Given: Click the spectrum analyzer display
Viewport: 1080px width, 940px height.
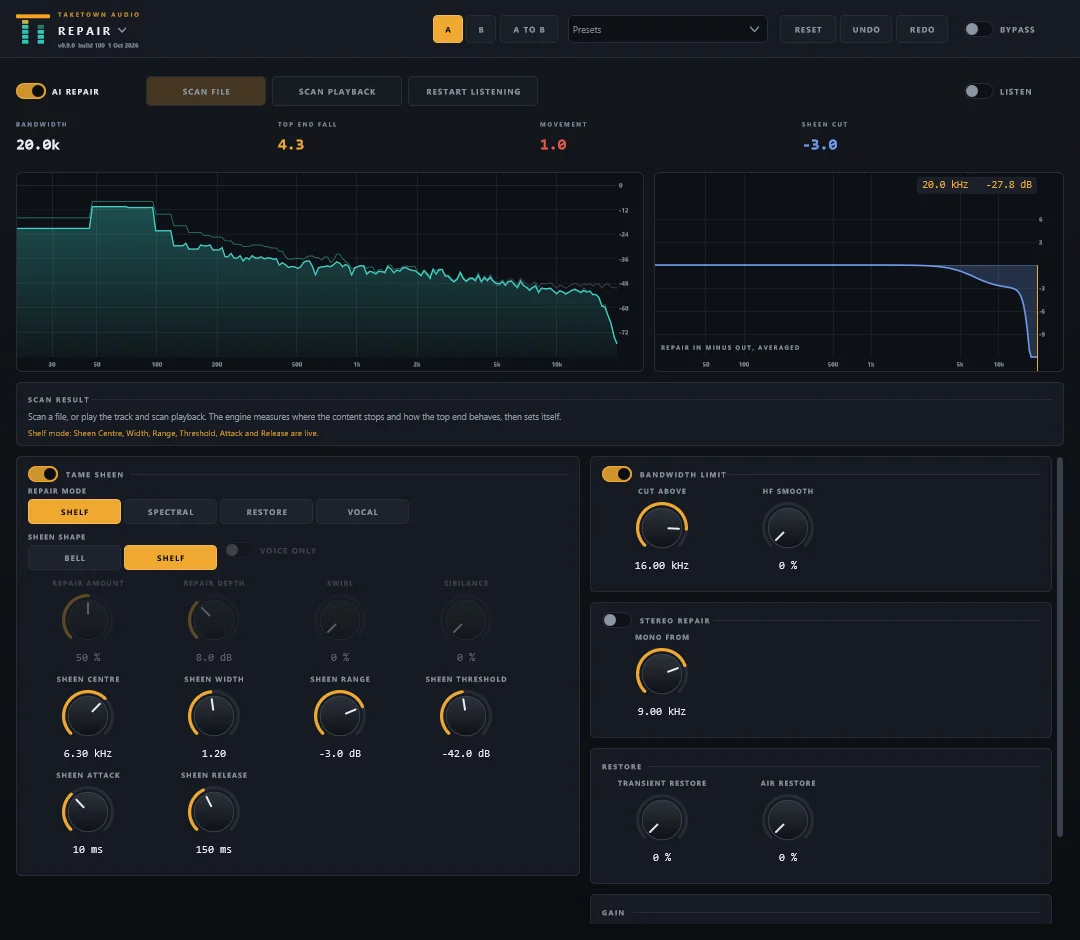Looking at the screenshot, I should click(329, 272).
